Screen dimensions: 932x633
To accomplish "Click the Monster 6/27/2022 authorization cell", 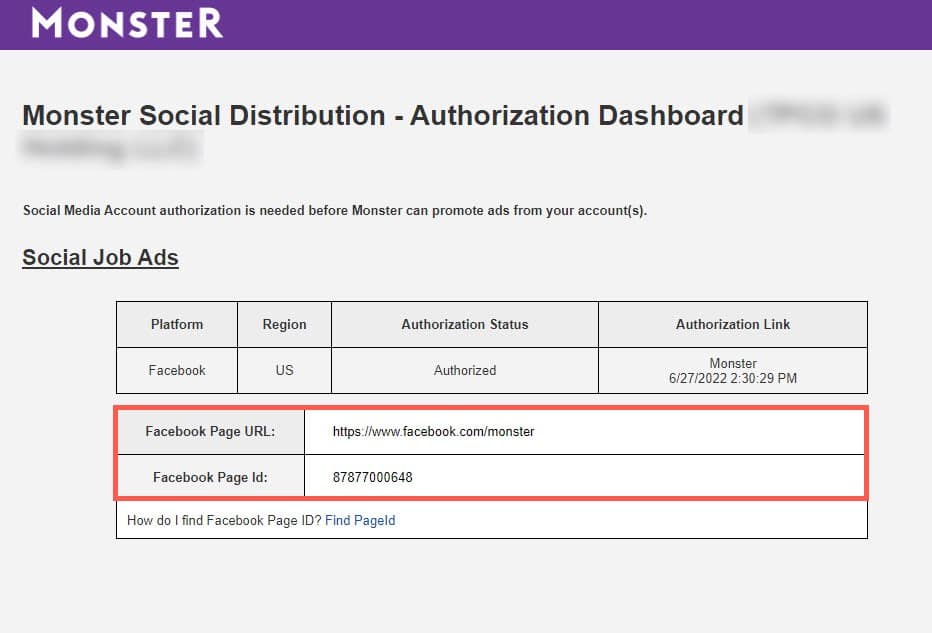I will (733, 370).
